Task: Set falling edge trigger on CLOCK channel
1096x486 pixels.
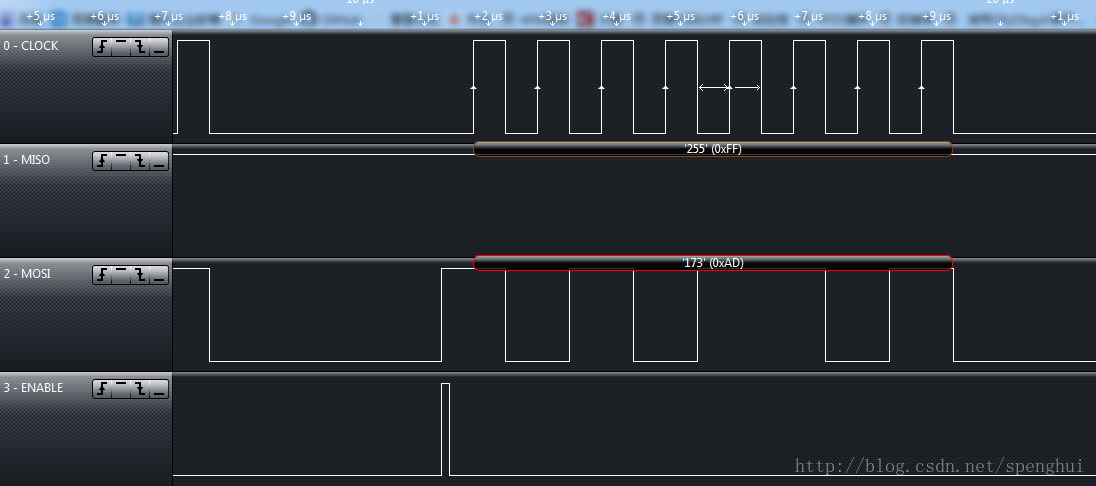Action: pyautogui.click(x=140, y=47)
